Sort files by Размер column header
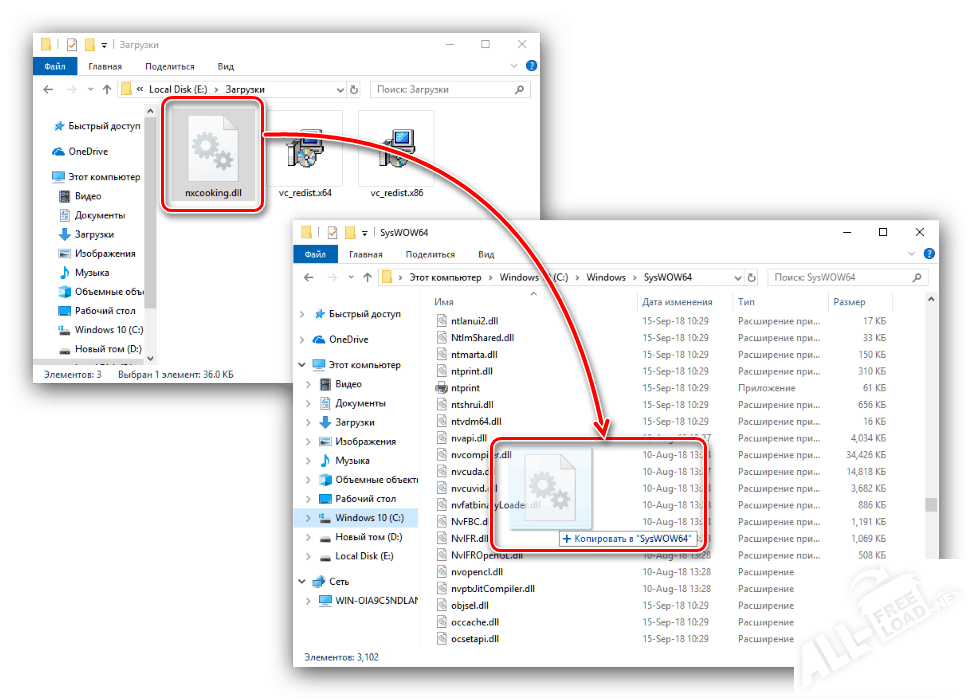This screenshot has width=972, height=700. (849, 302)
